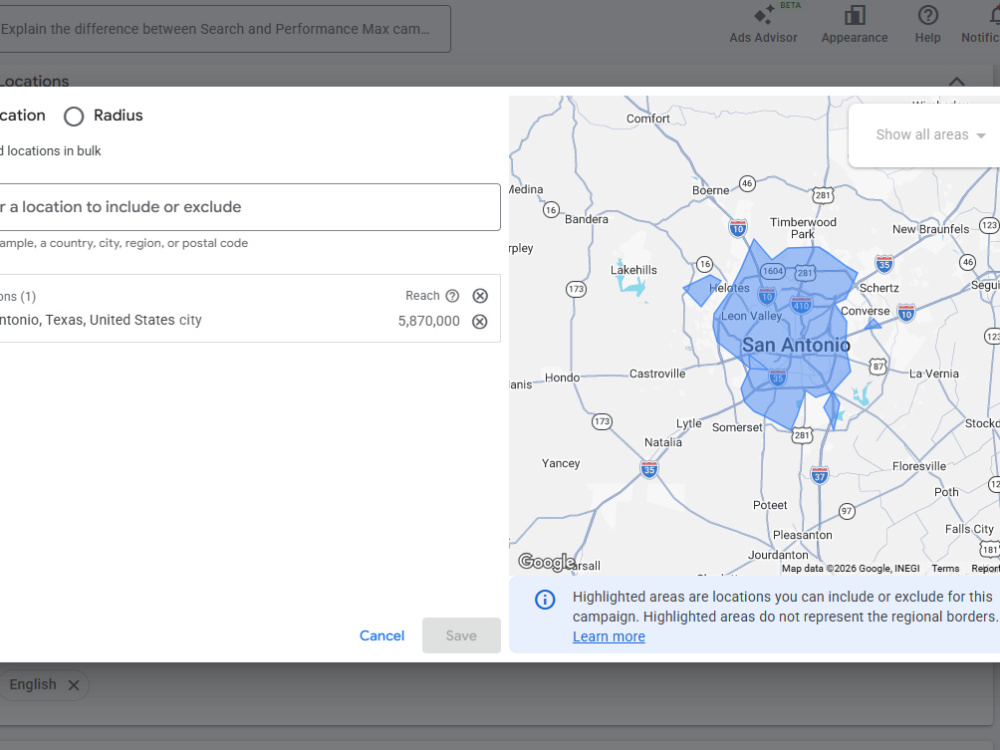Collapse the Locations section chevron
The height and width of the screenshot is (750, 1000).
957,81
